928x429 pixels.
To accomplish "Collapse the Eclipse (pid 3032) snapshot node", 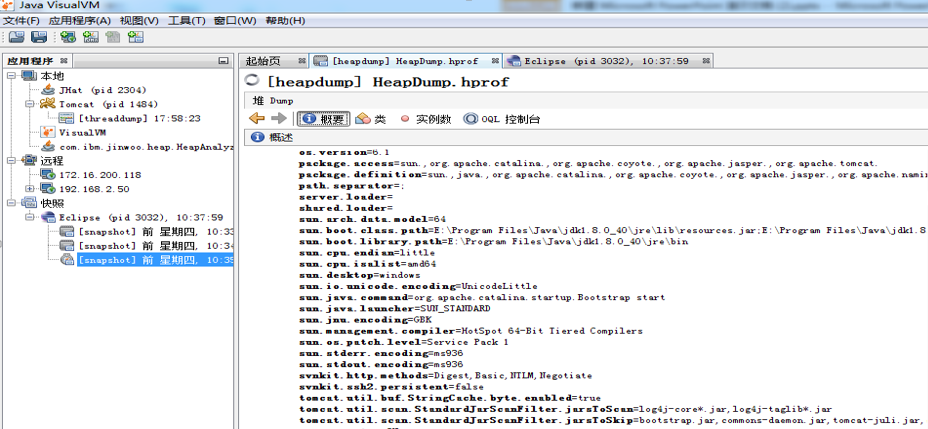I will pos(30,217).
